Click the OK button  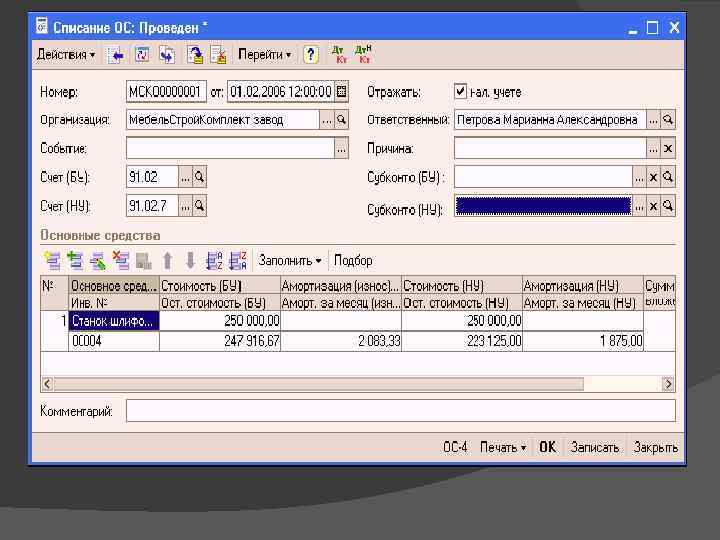tap(547, 447)
